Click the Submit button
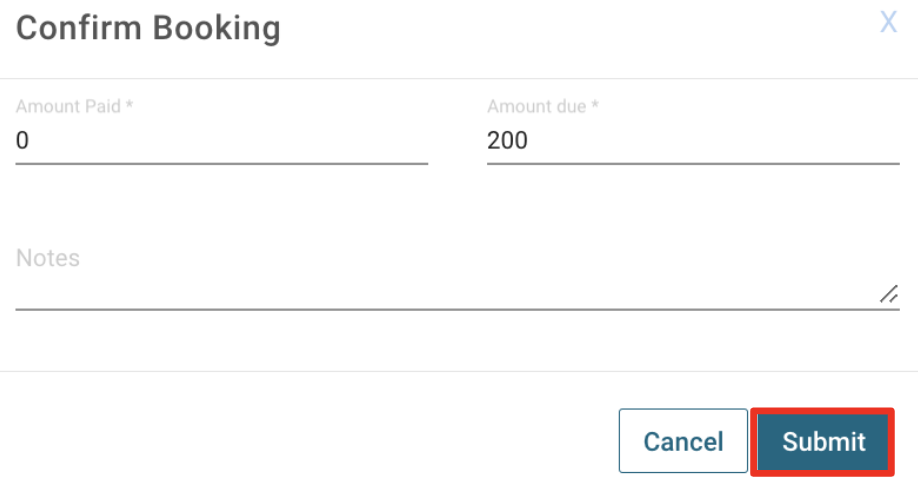The height and width of the screenshot is (480, 918). click(823, 441)
